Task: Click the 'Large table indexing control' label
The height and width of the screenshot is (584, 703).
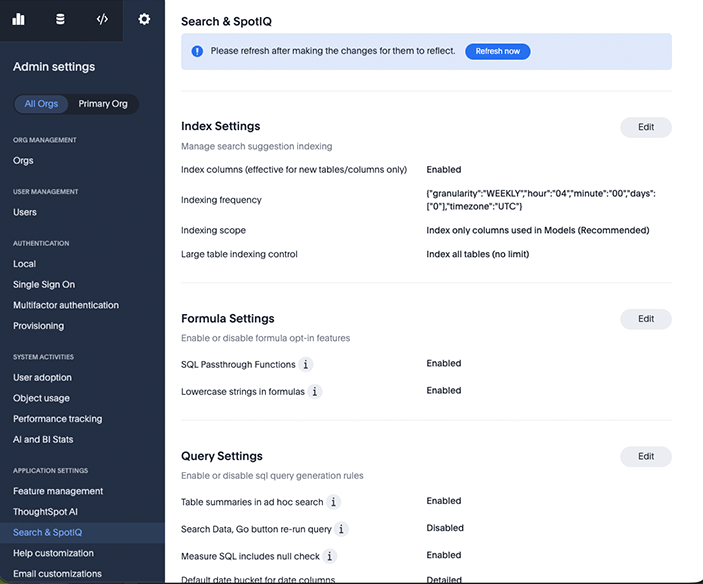Action: click(239, 254)
